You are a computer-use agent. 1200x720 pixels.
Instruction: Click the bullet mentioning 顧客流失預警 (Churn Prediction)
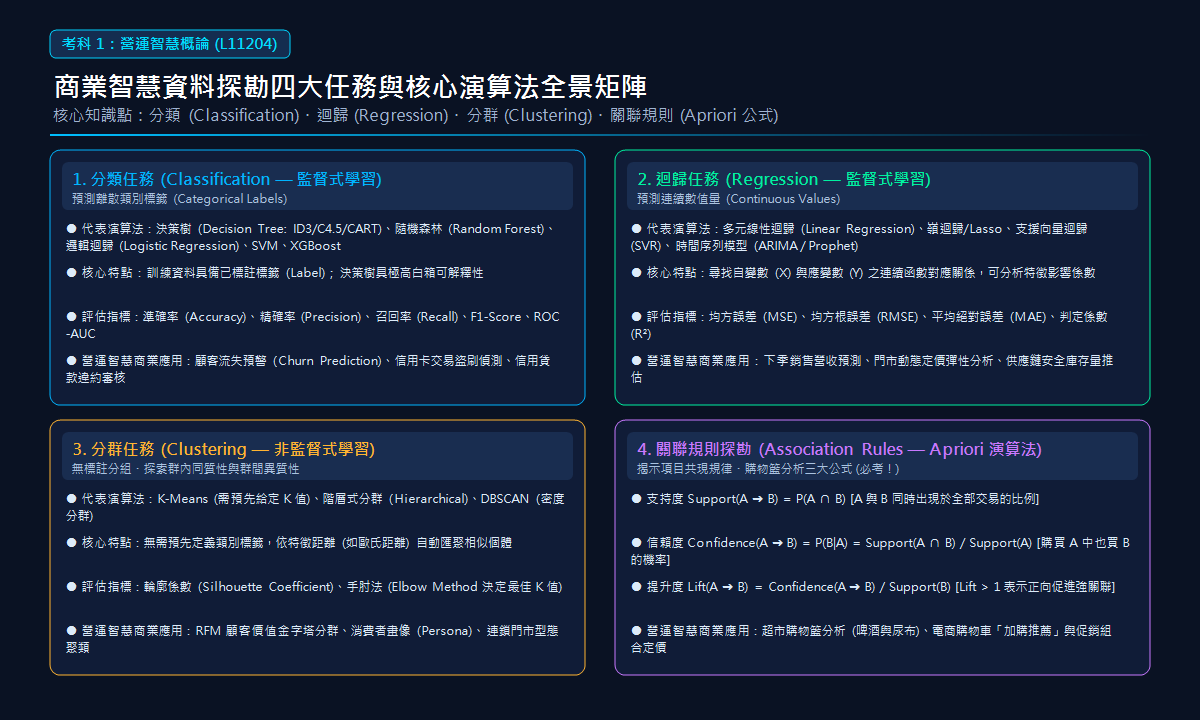pos(308,369)
